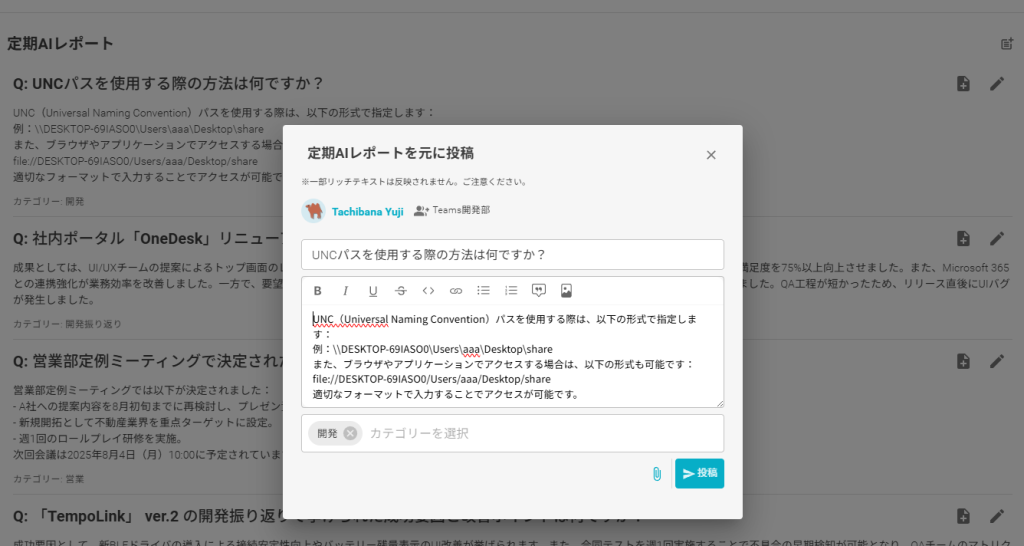
Task: Edit the UNCパス report with pencil icon
Action: point(997,84)
